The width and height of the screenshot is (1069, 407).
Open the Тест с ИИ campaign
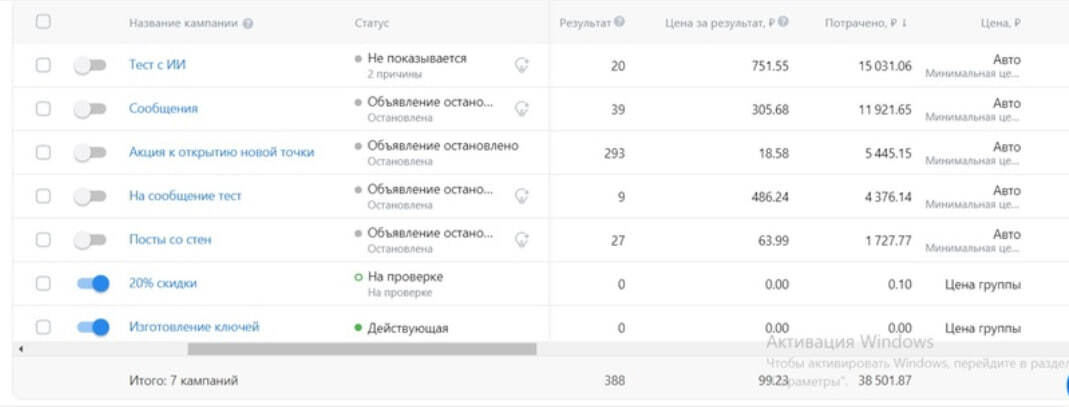157,65
